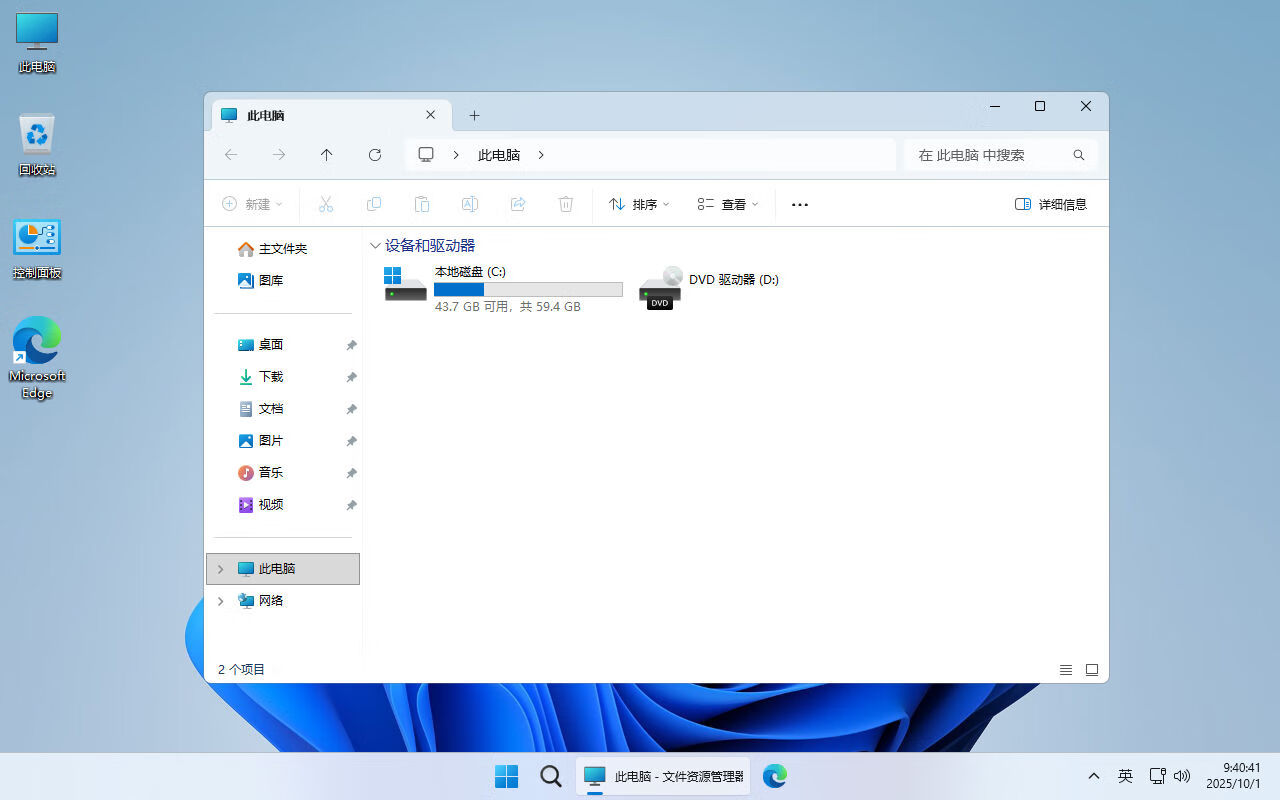The height and width of the screenshot is (800, 1280).
Task: Collapse the 设备和驱动器 section
Action: (375, 245)
